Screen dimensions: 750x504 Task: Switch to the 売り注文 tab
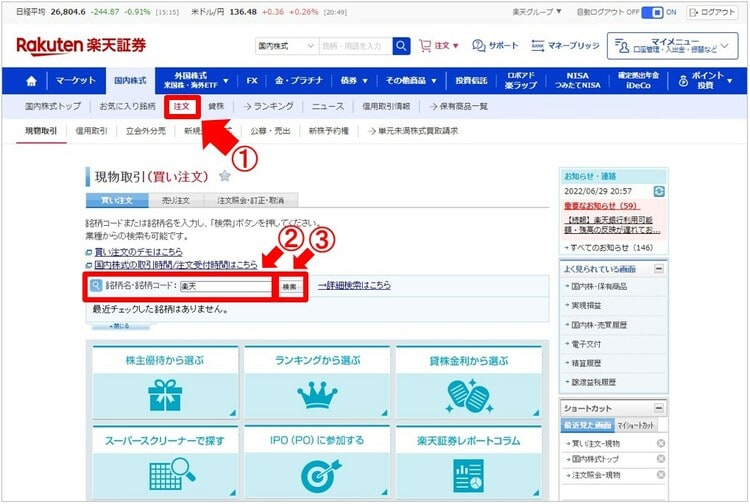tap(176, 200)
